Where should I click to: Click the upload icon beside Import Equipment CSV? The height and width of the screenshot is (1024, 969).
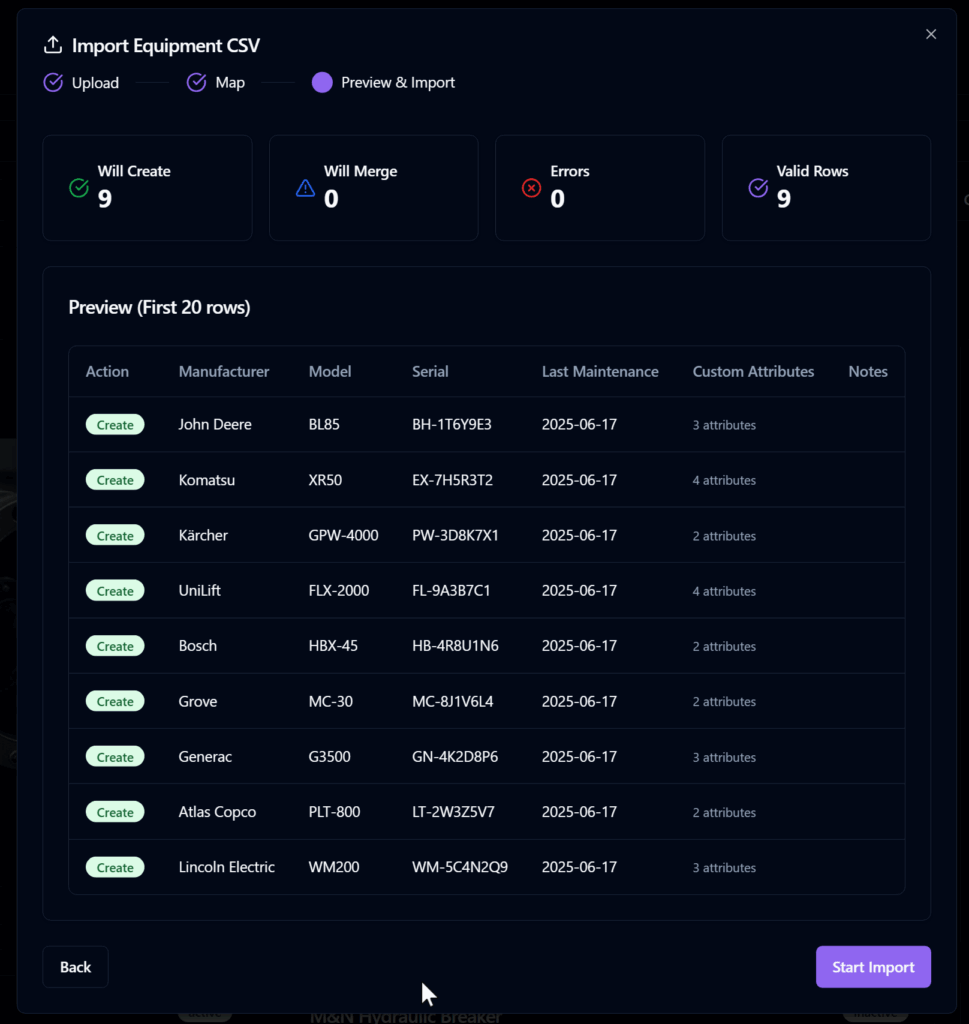point(52,46)
